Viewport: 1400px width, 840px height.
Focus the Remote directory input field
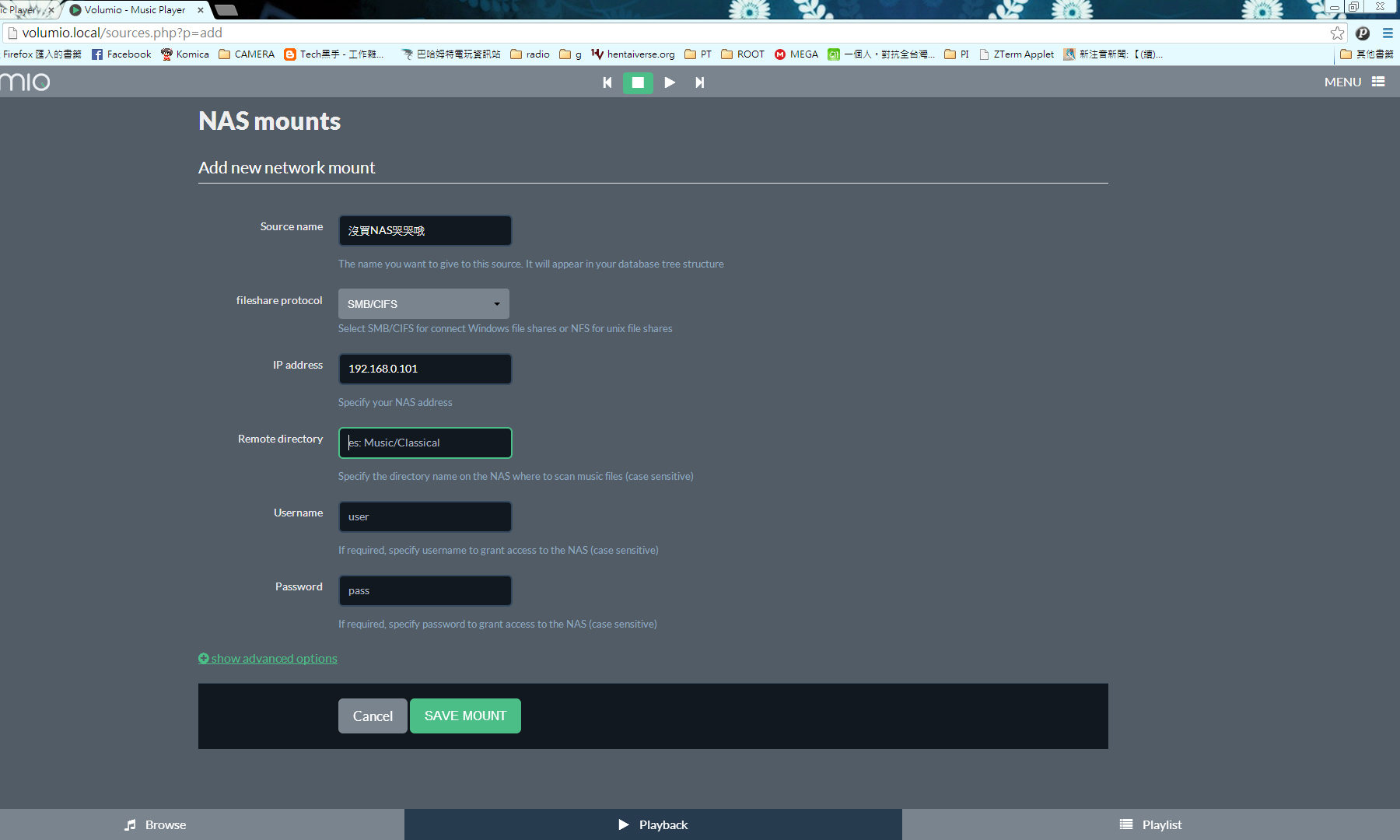(425, 443)
